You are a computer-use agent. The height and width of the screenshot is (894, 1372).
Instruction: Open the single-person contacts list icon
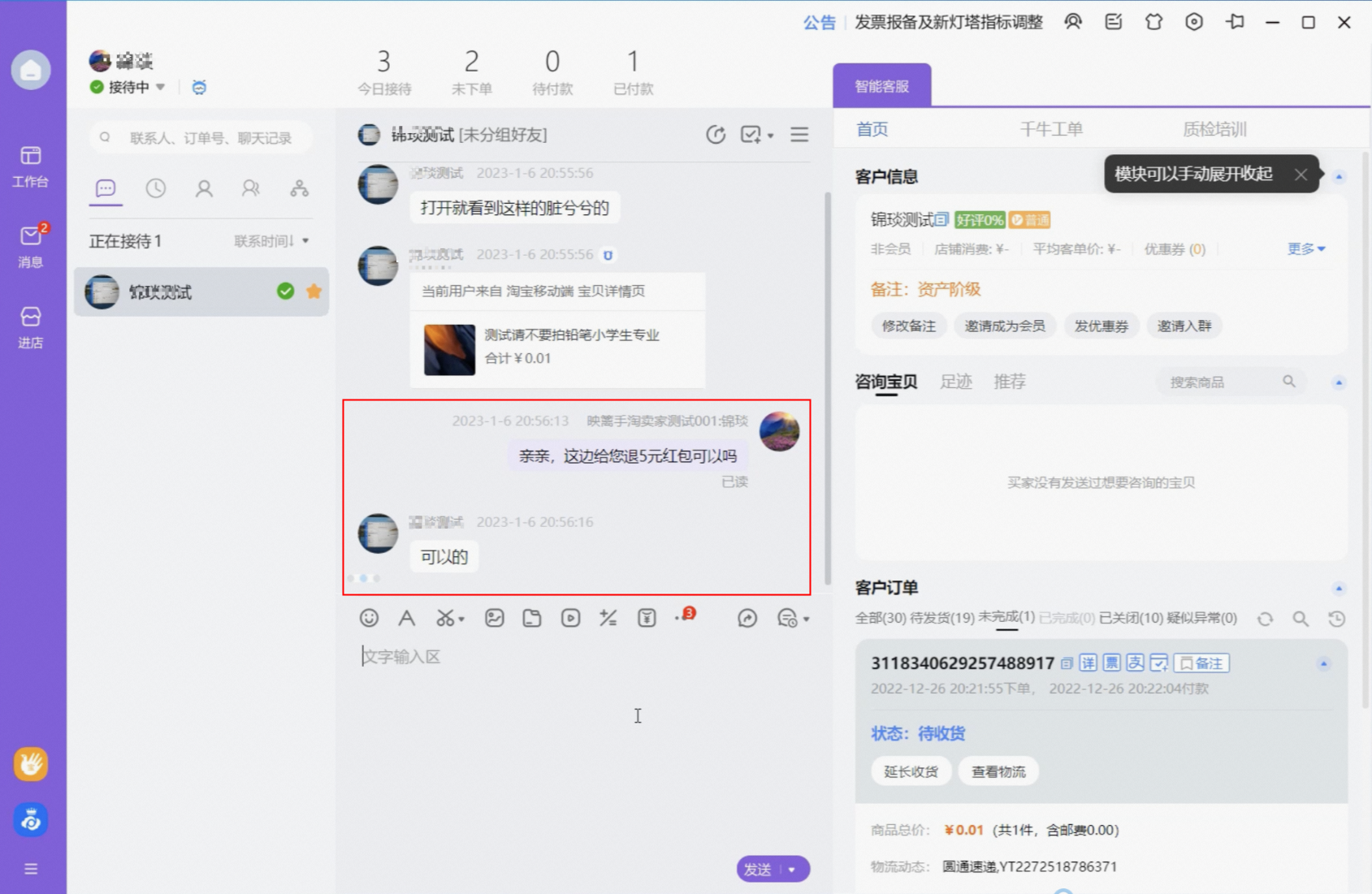tap(204, 188)
